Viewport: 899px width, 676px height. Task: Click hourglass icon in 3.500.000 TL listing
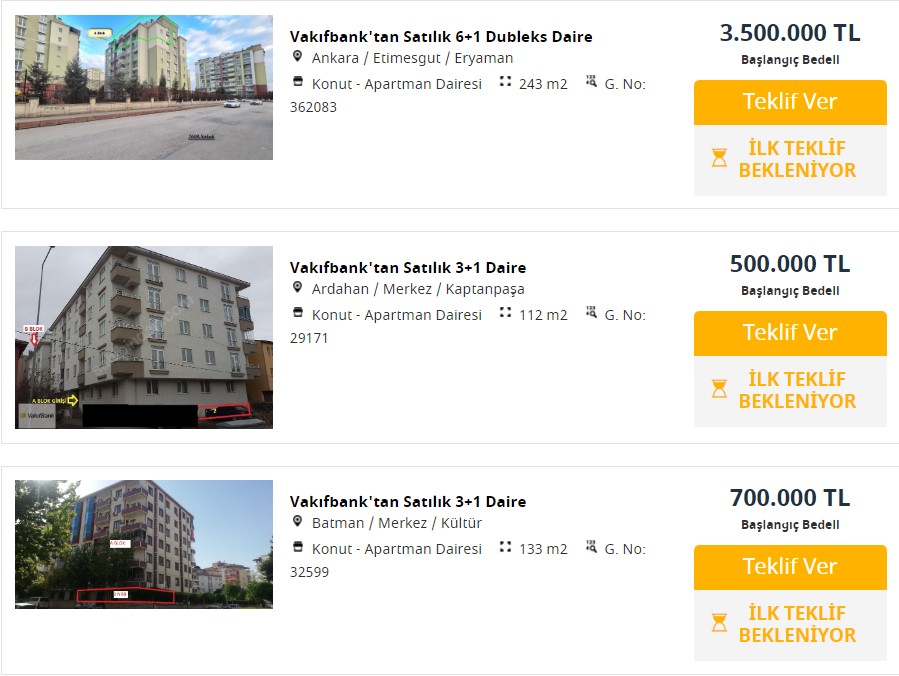[719, 158]
